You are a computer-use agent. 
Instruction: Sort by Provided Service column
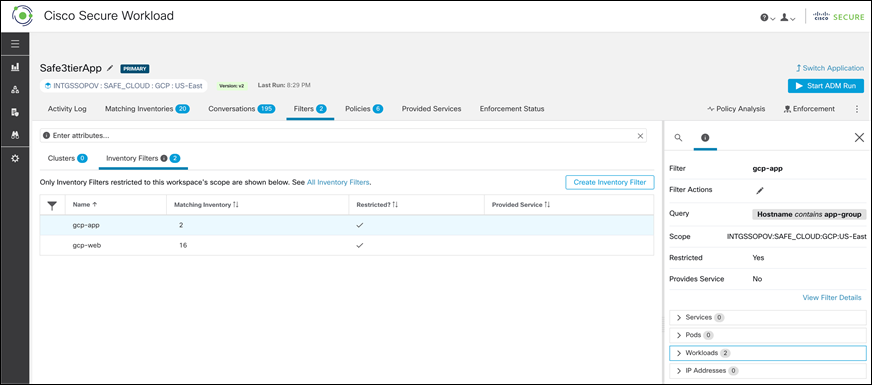[521, 205]
